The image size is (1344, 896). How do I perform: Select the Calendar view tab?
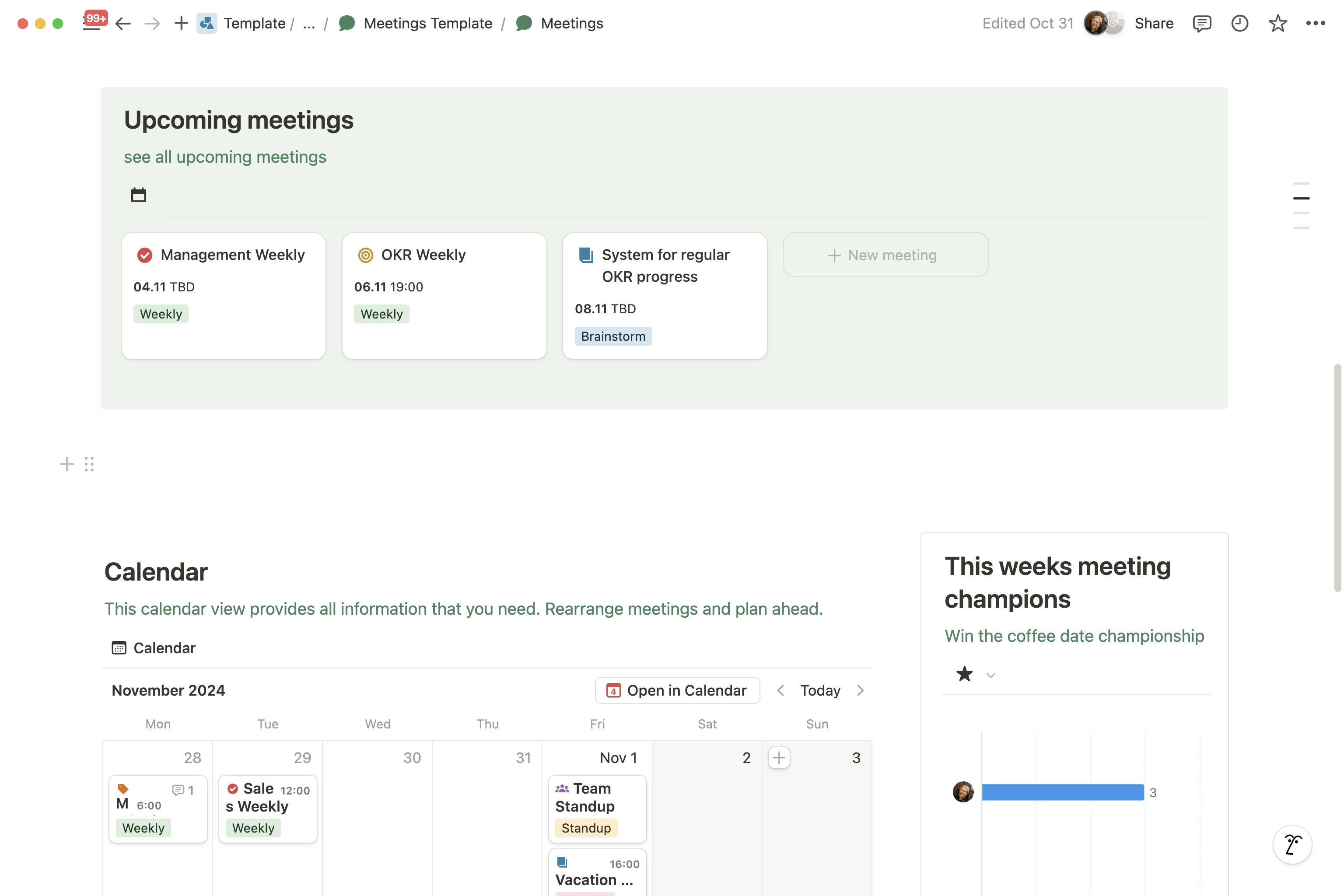(x=154, y=648)
